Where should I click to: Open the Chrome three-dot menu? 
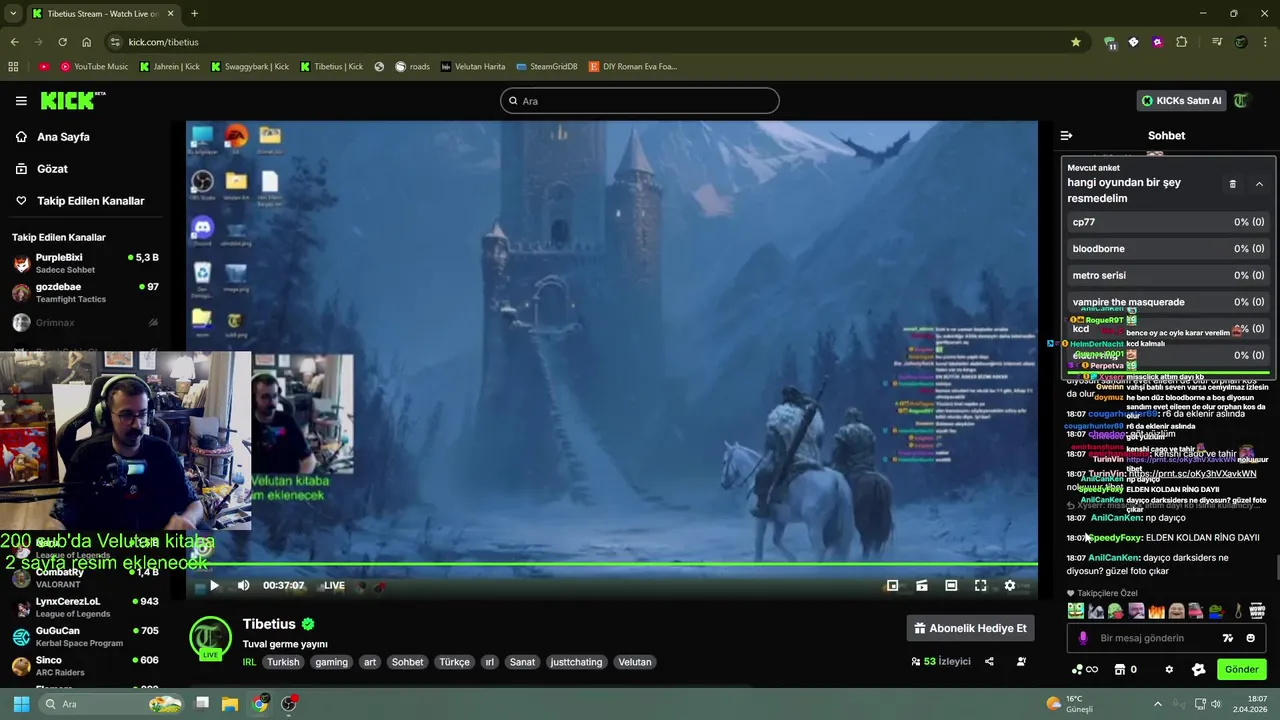click(1265, 42)
